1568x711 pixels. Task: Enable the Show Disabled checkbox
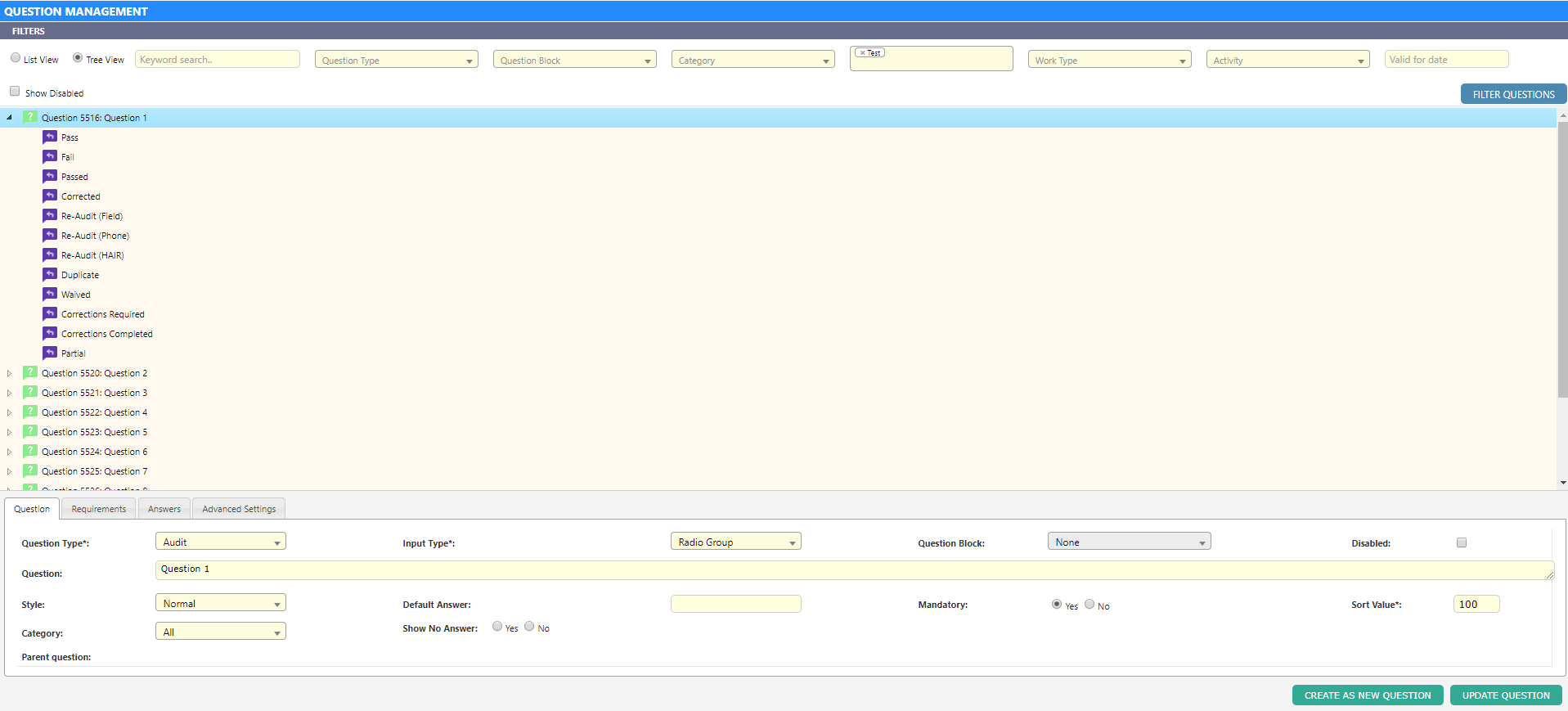15,92
